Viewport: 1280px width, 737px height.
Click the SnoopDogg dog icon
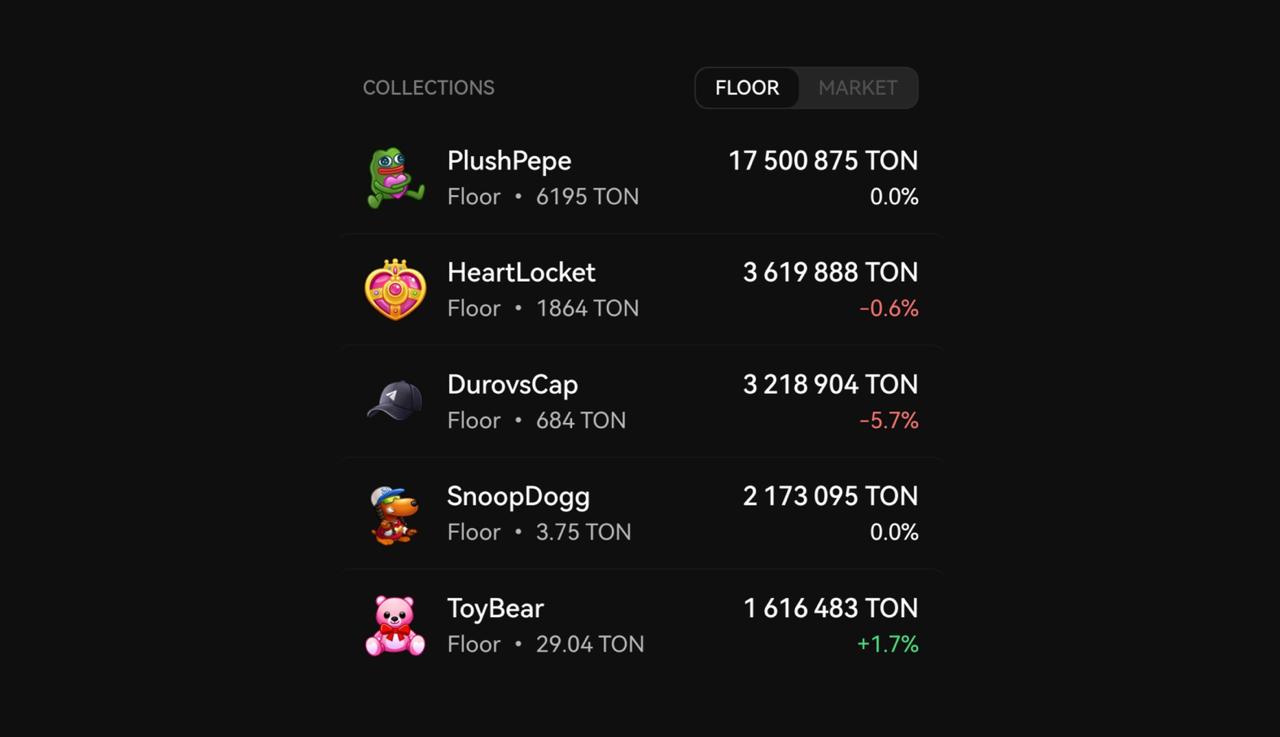pyautogui.click(x=395, y=514)
